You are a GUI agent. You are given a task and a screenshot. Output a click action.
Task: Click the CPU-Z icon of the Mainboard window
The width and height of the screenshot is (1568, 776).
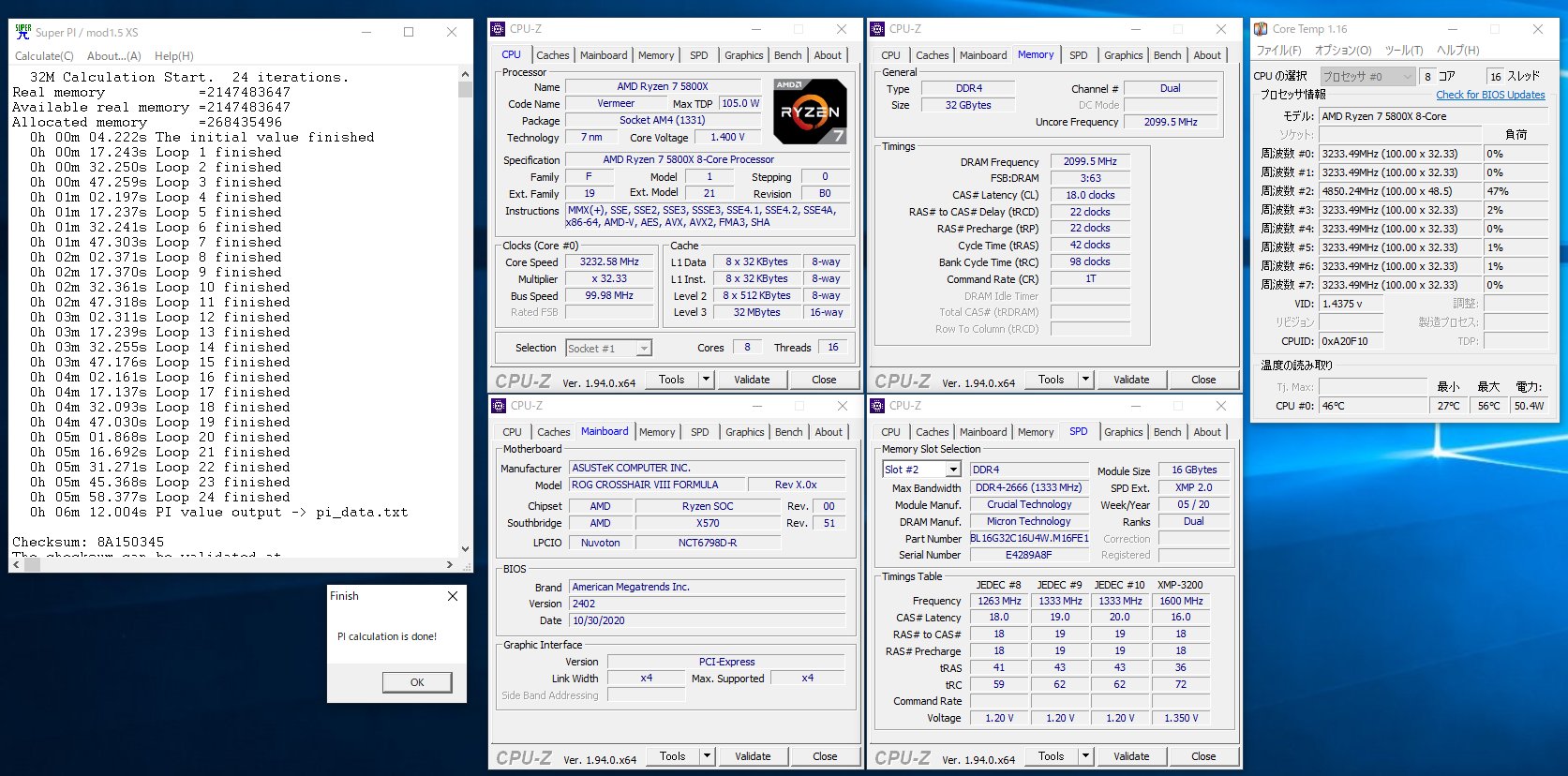[x=499, y=406]
